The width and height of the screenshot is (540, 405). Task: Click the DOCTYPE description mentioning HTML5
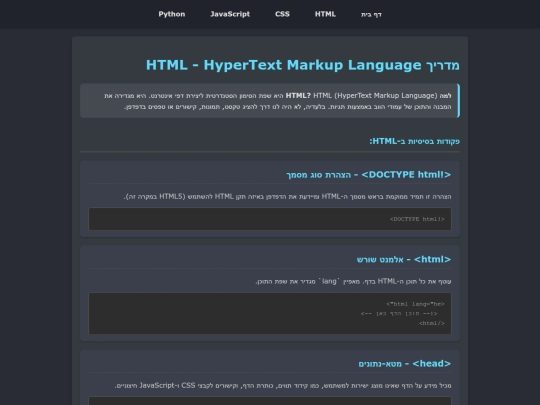[288, 197]
